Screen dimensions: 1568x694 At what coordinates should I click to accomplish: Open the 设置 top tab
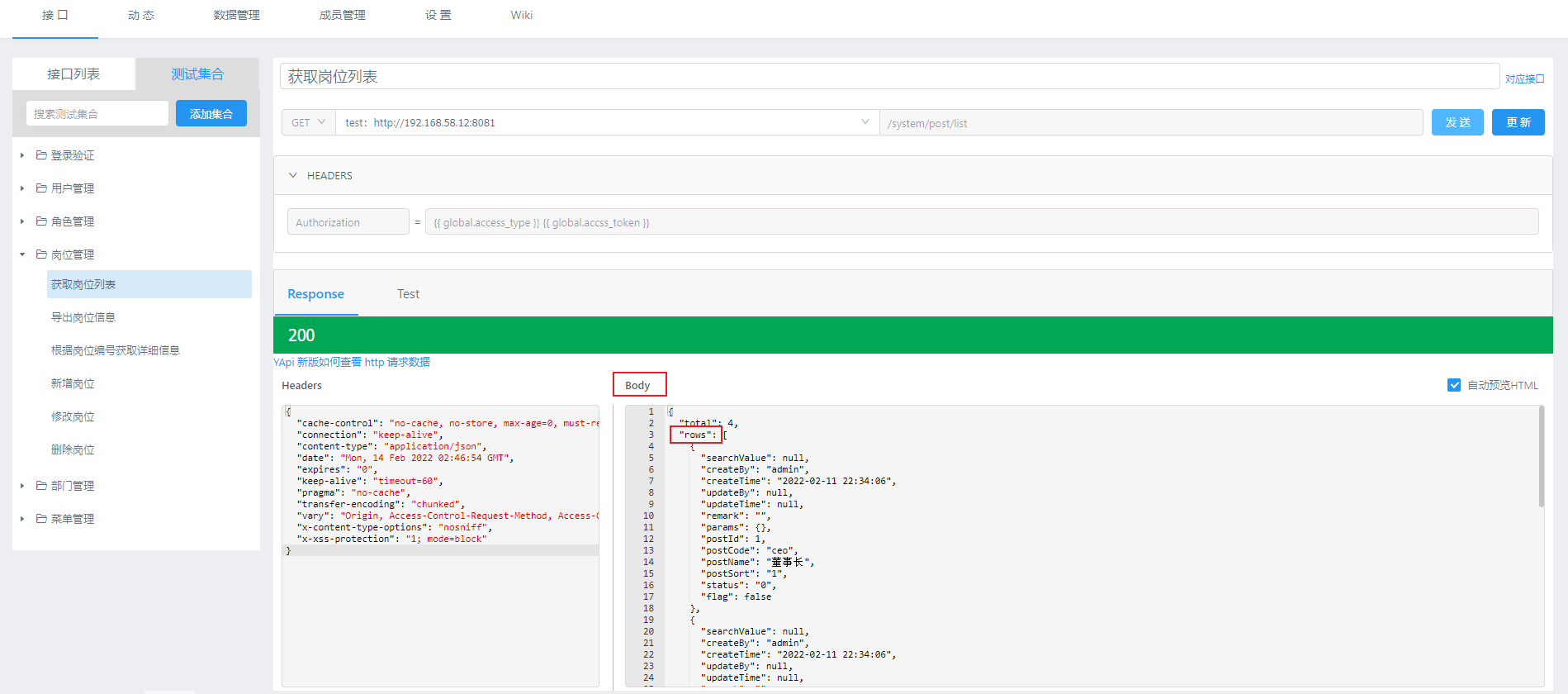(x=438, y=16)
